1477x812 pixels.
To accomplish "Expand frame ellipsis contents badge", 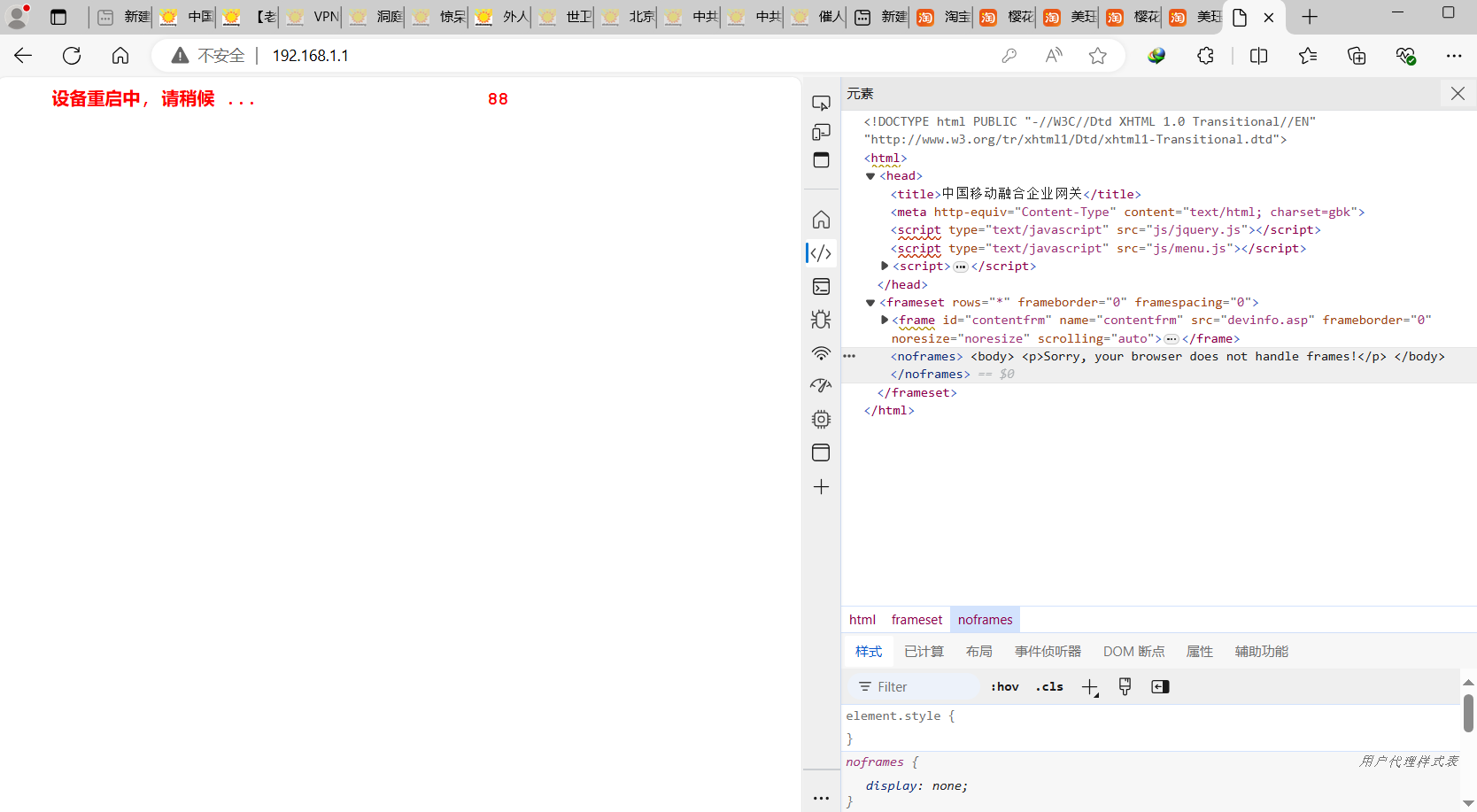I will coord(1172,339).
